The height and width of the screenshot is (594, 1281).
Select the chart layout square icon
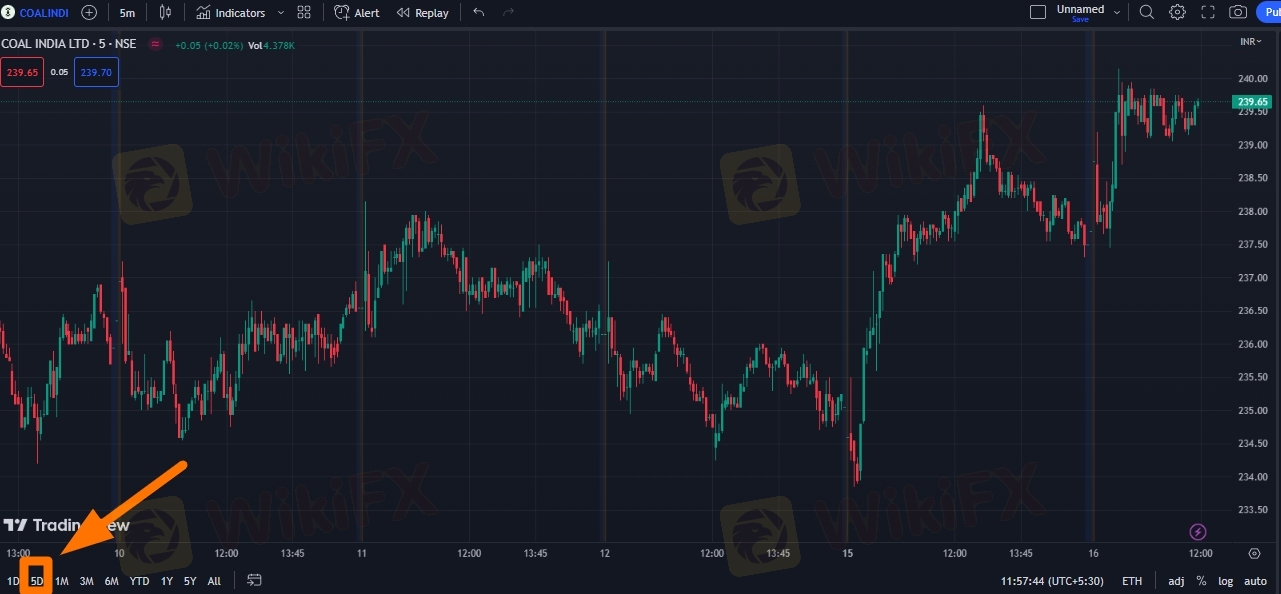pos(1038,12)
